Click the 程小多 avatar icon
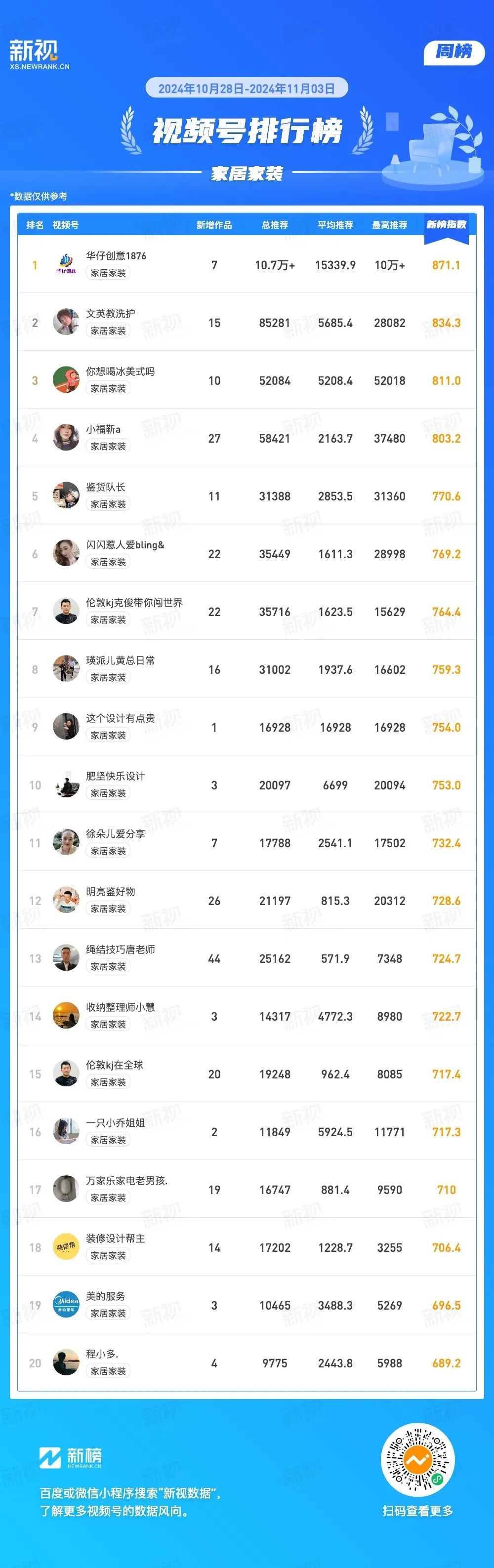The image size is (494, 1568). pyautogui.click(x=66, y=1362)
